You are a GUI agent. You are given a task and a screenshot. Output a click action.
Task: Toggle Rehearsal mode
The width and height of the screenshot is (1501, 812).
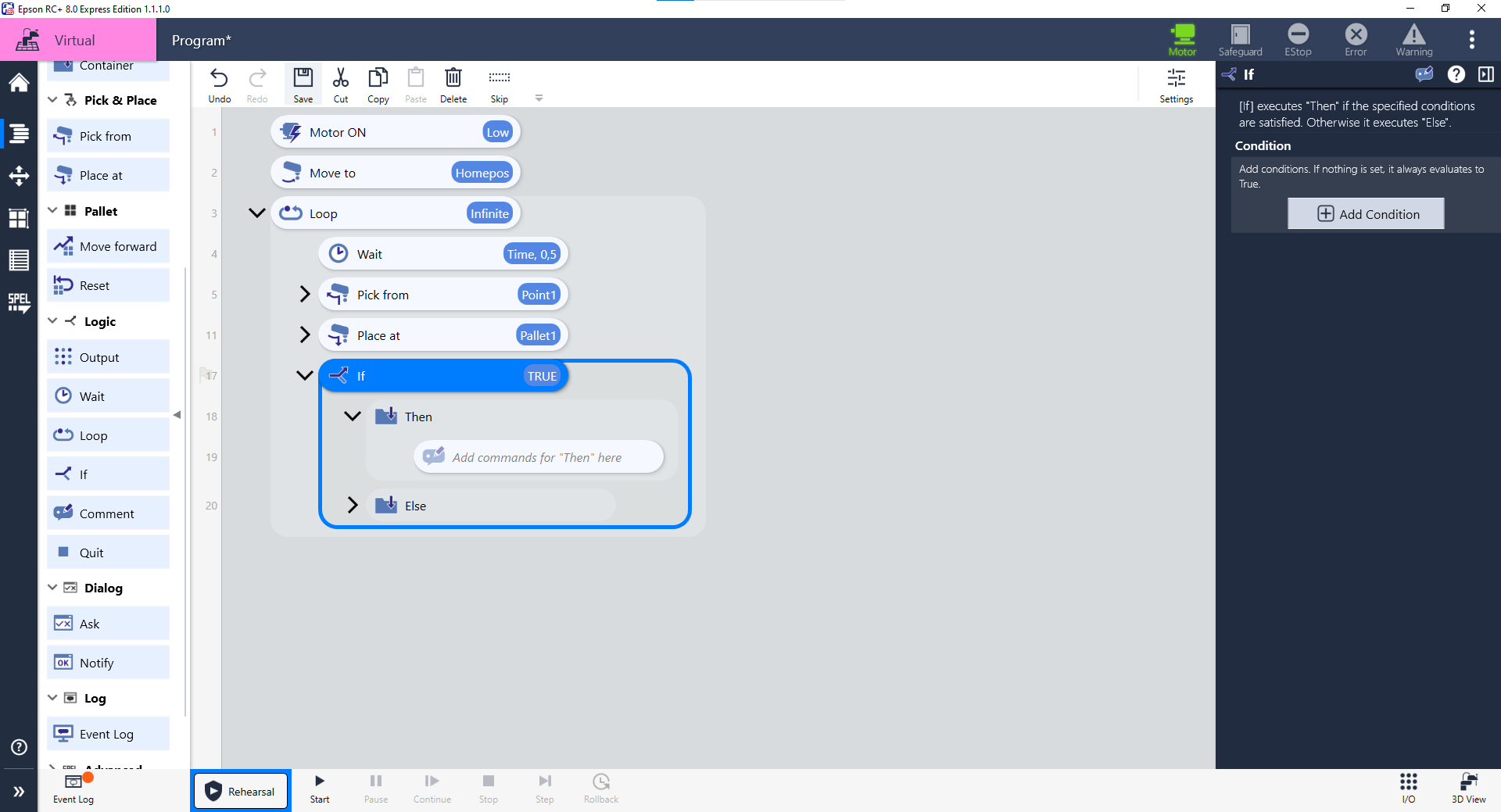pyautogui.click(x=241, y=791)
